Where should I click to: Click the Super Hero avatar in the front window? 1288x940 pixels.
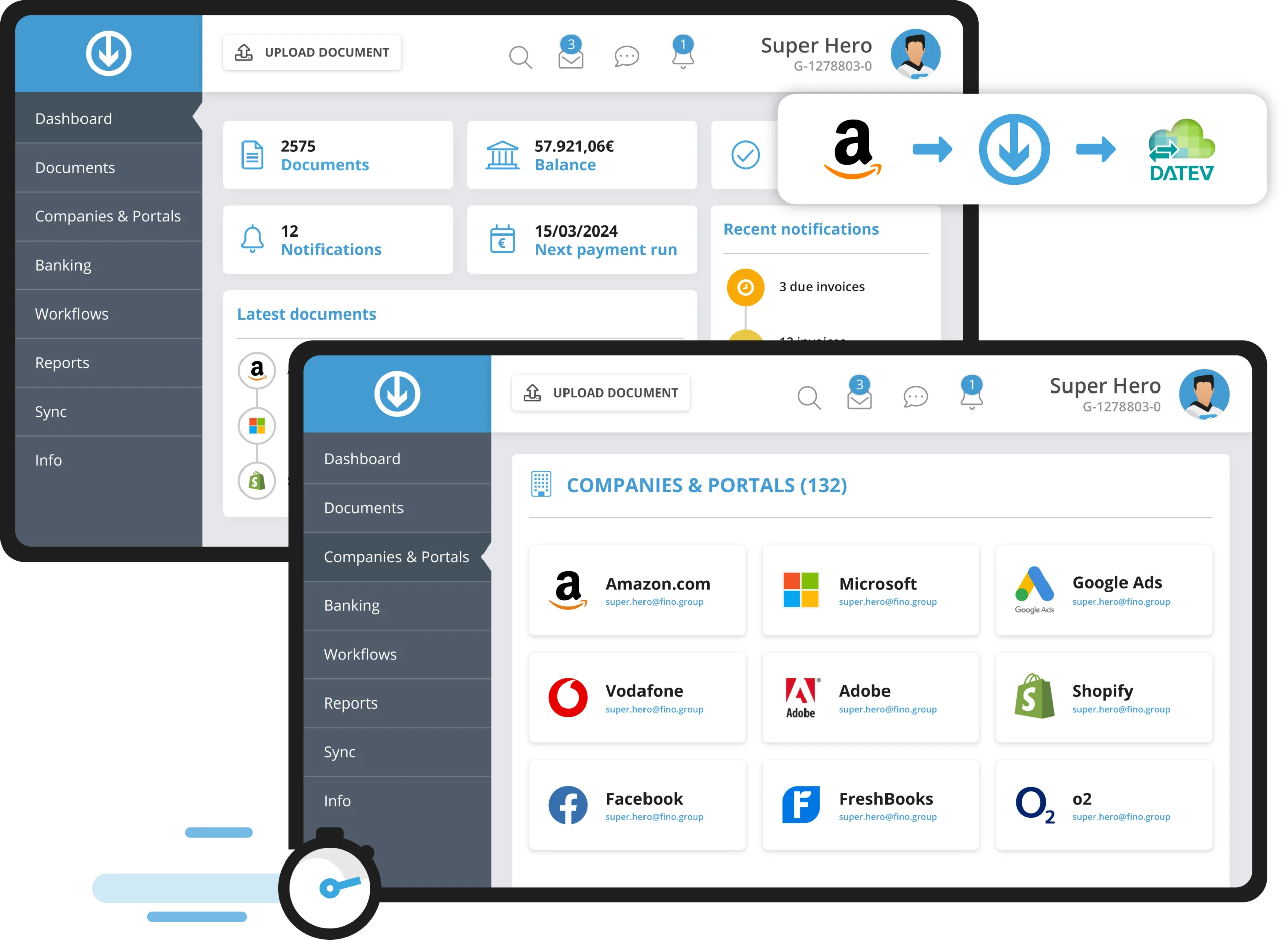(1204, 395)
